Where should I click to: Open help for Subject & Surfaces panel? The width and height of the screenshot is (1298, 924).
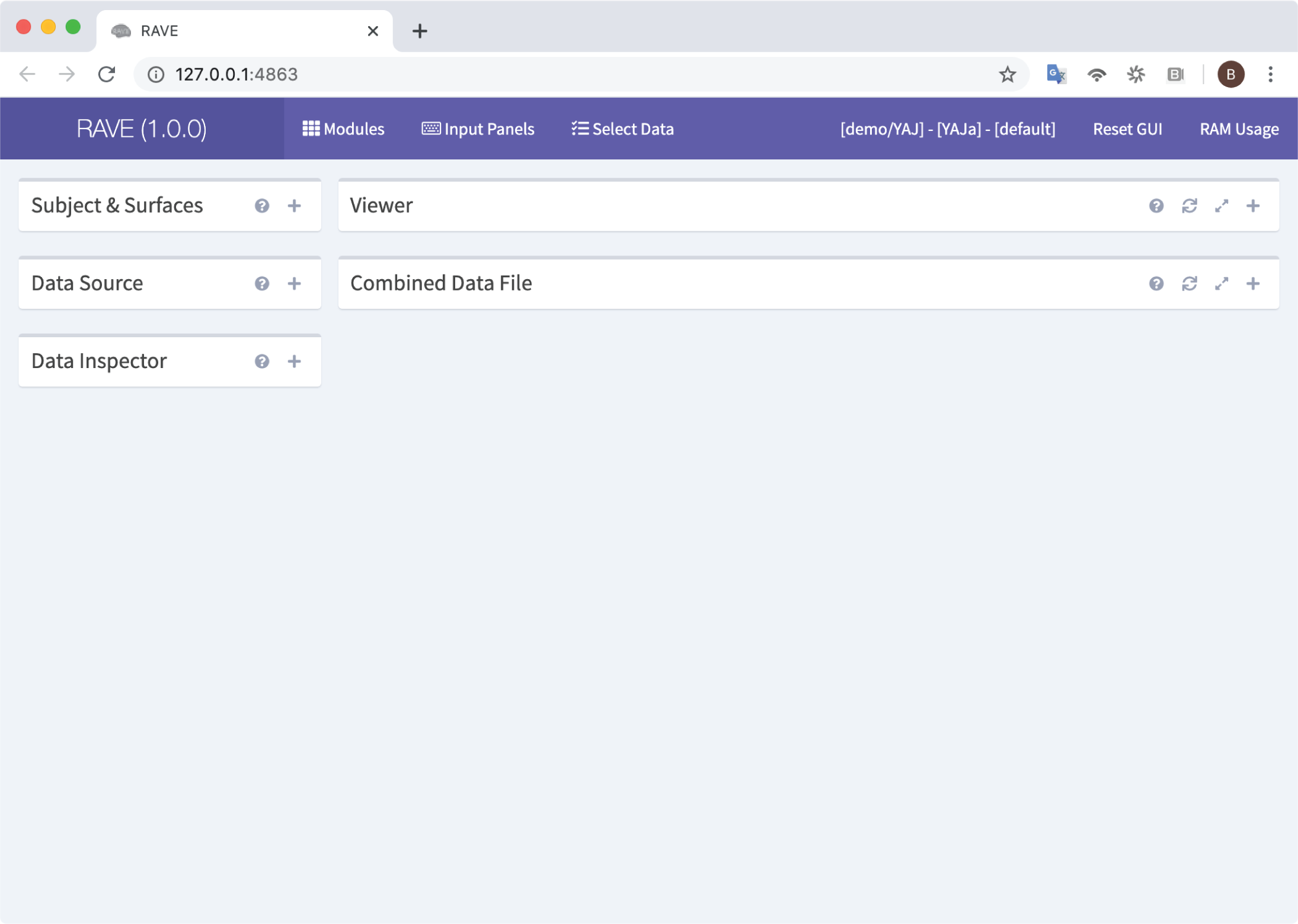coord(263,206)
